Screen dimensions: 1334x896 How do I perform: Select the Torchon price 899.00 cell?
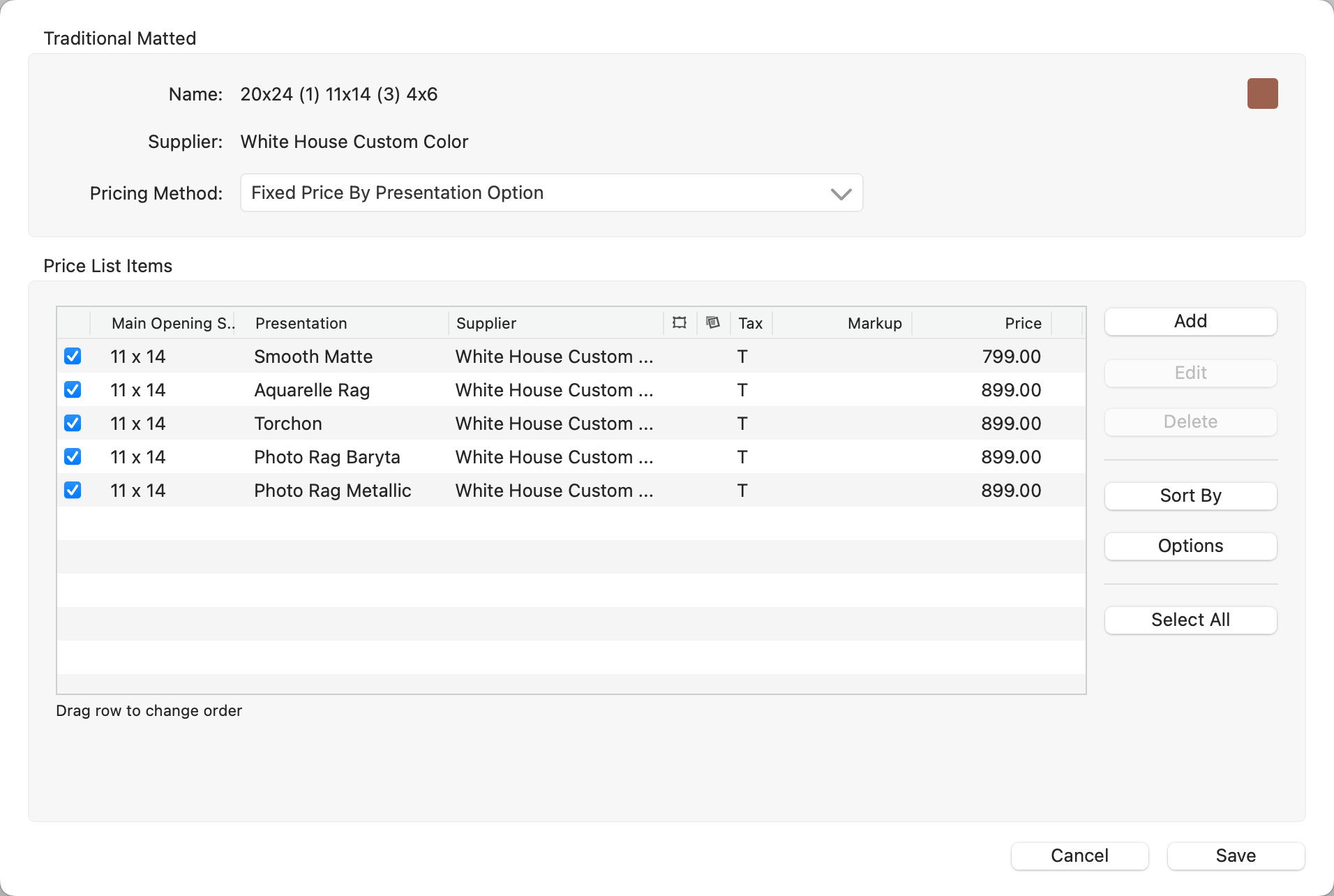pos(1010,424)
